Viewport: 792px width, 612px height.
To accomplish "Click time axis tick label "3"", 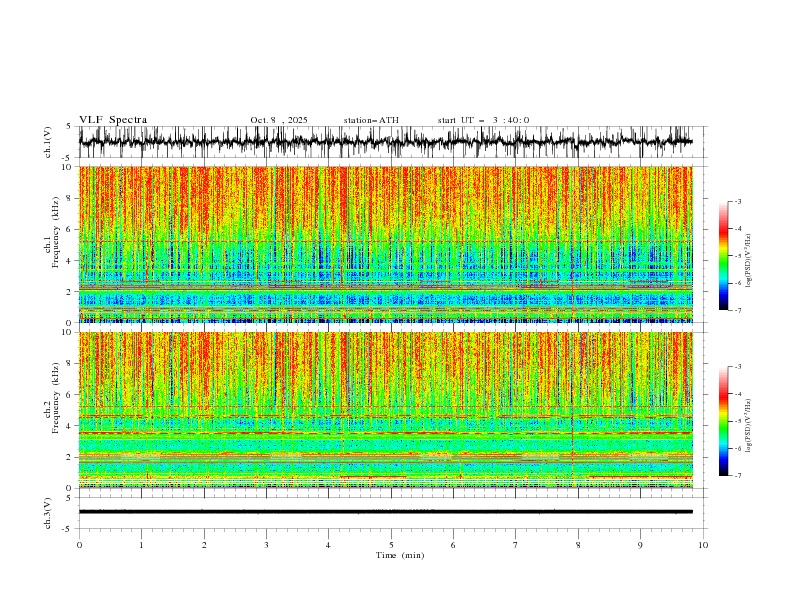I will 266,545.
